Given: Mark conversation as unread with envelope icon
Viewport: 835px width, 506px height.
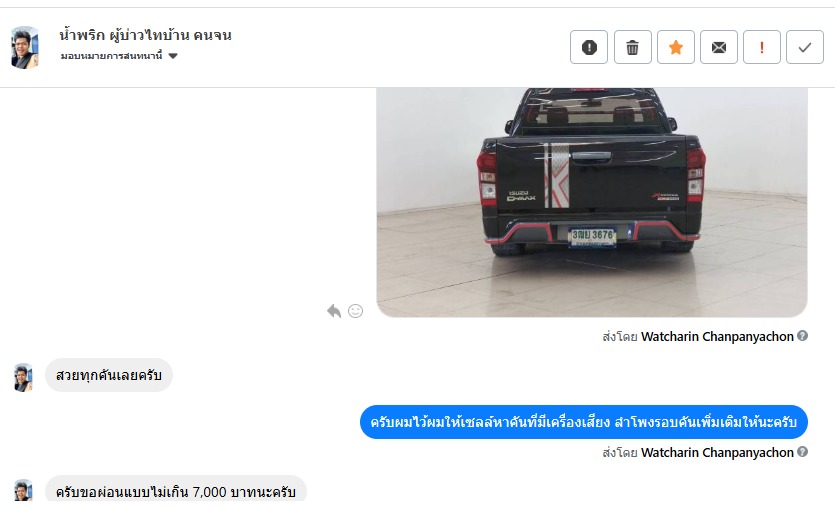Looking at the screenshot, I should pyautogui.click(x=718, y=47).
